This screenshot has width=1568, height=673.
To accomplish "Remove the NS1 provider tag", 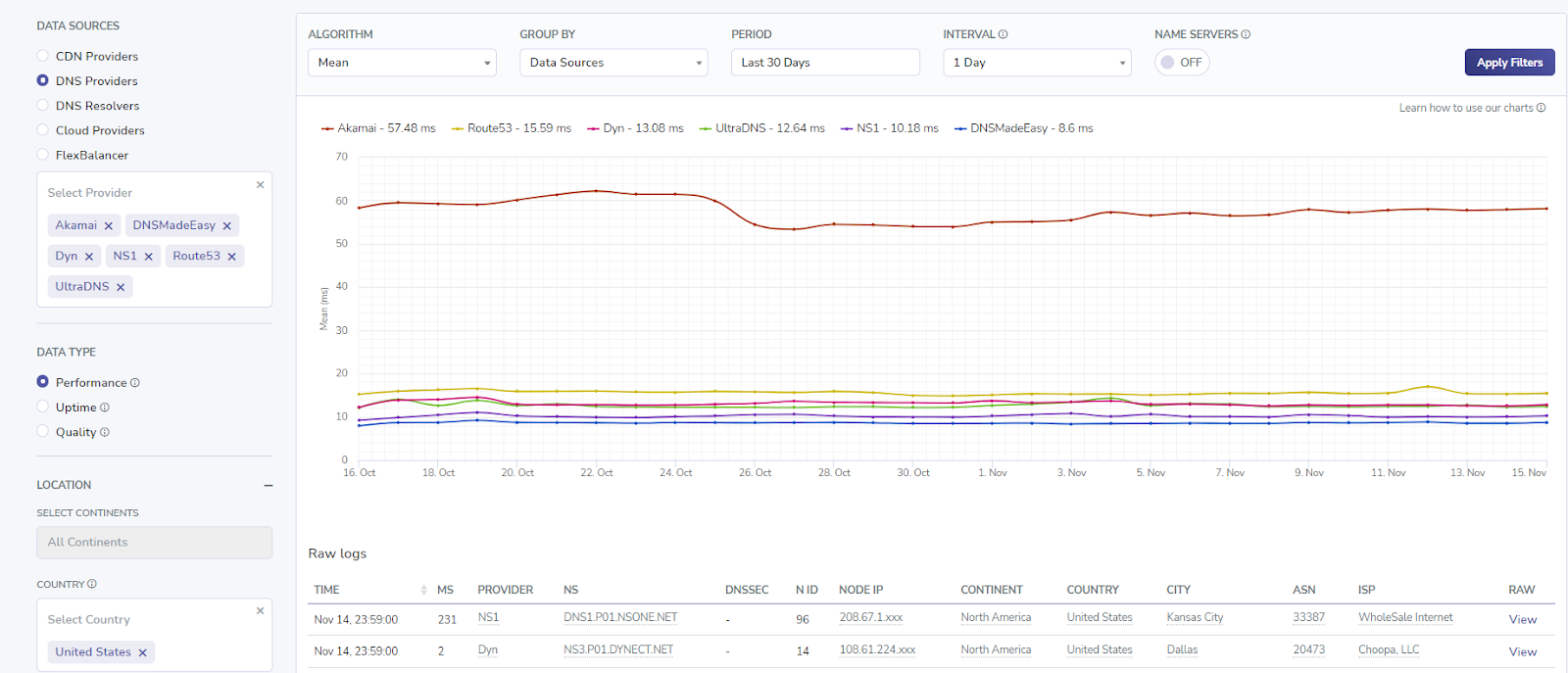I will [149, 257].
